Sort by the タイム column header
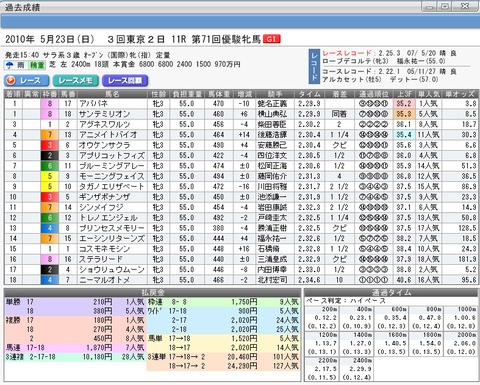The width and height of the screenshot is (480, 385). click(x=309, y=94)
